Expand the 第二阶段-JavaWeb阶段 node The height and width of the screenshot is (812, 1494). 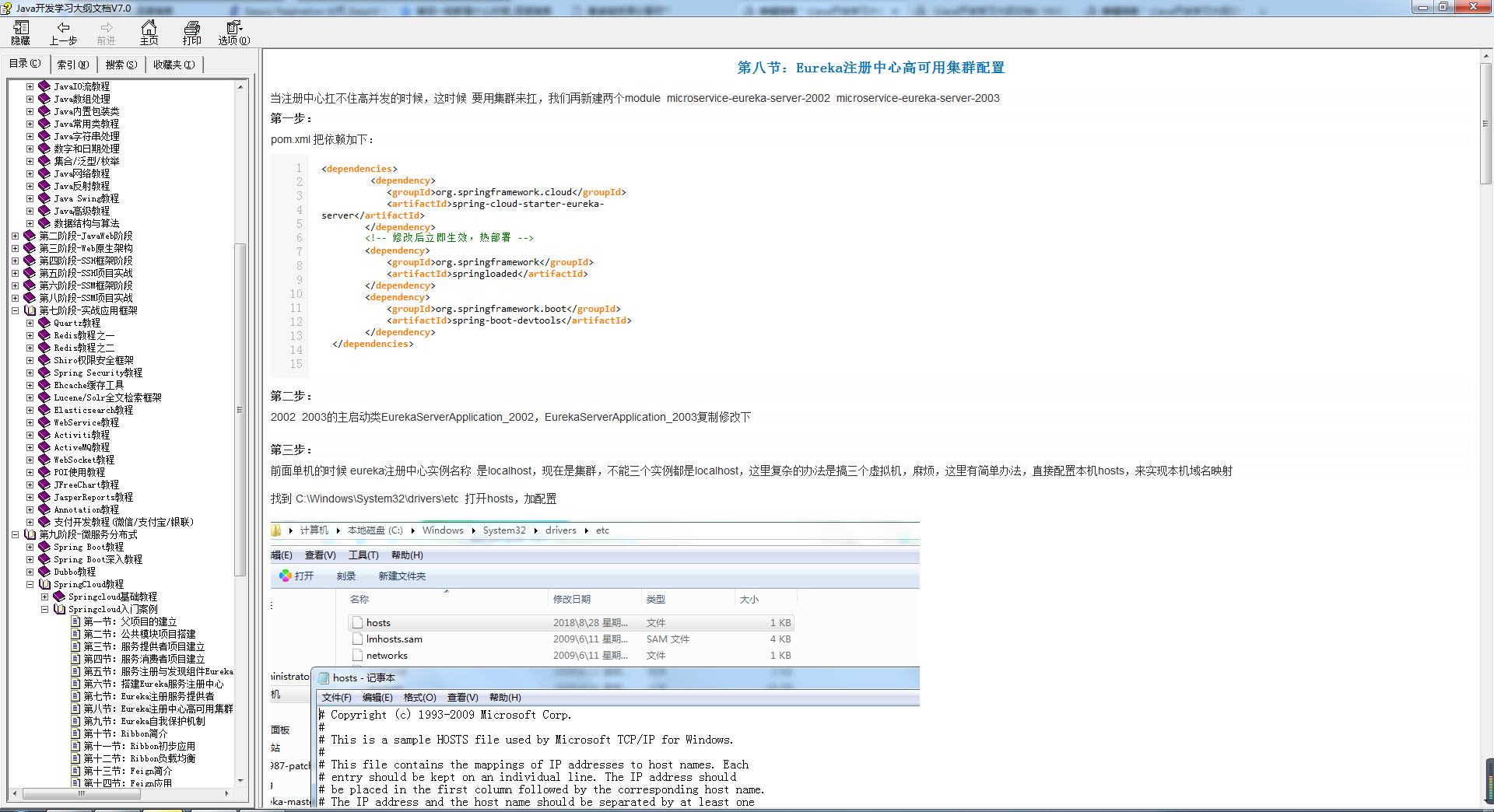tap(16, 236)
